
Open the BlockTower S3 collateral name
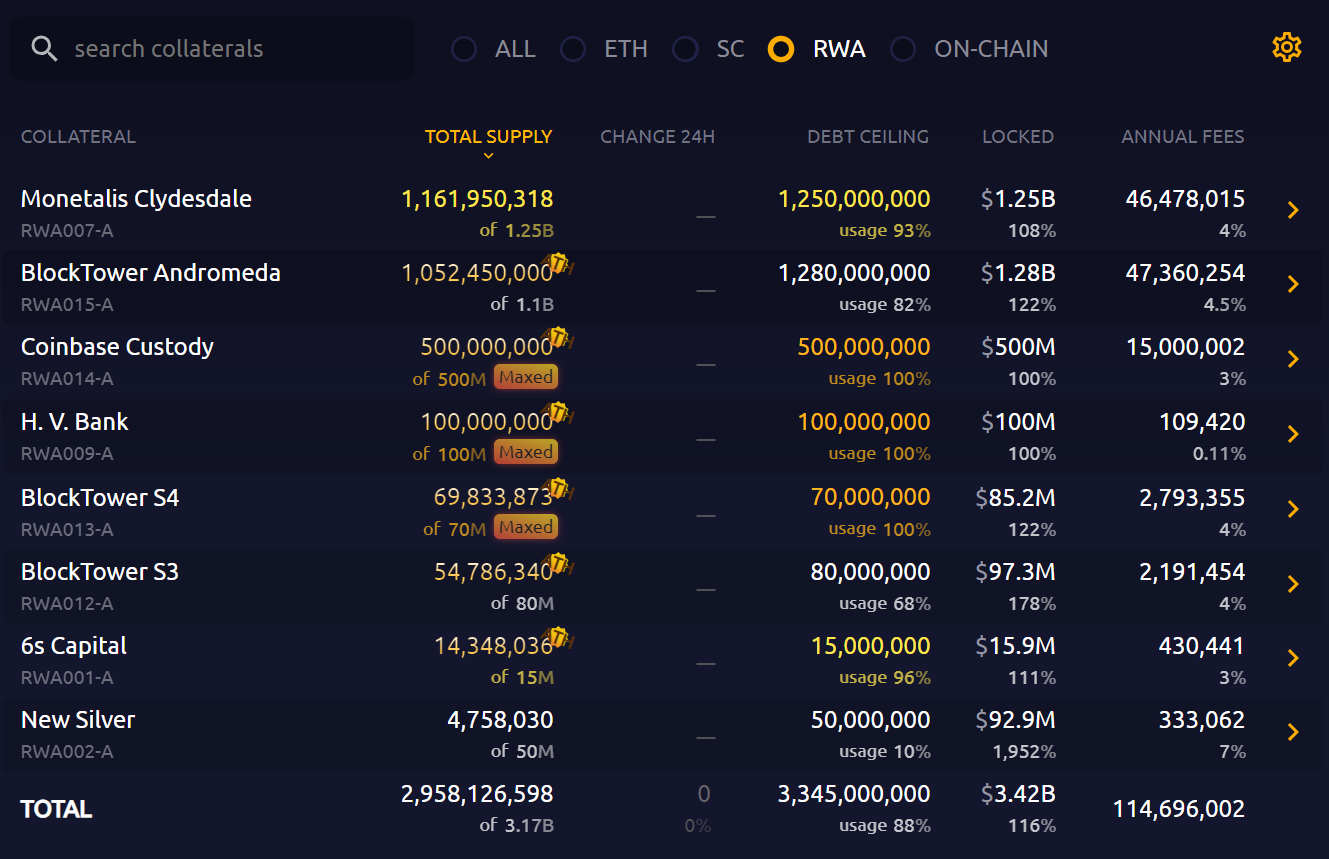[100, 572]
